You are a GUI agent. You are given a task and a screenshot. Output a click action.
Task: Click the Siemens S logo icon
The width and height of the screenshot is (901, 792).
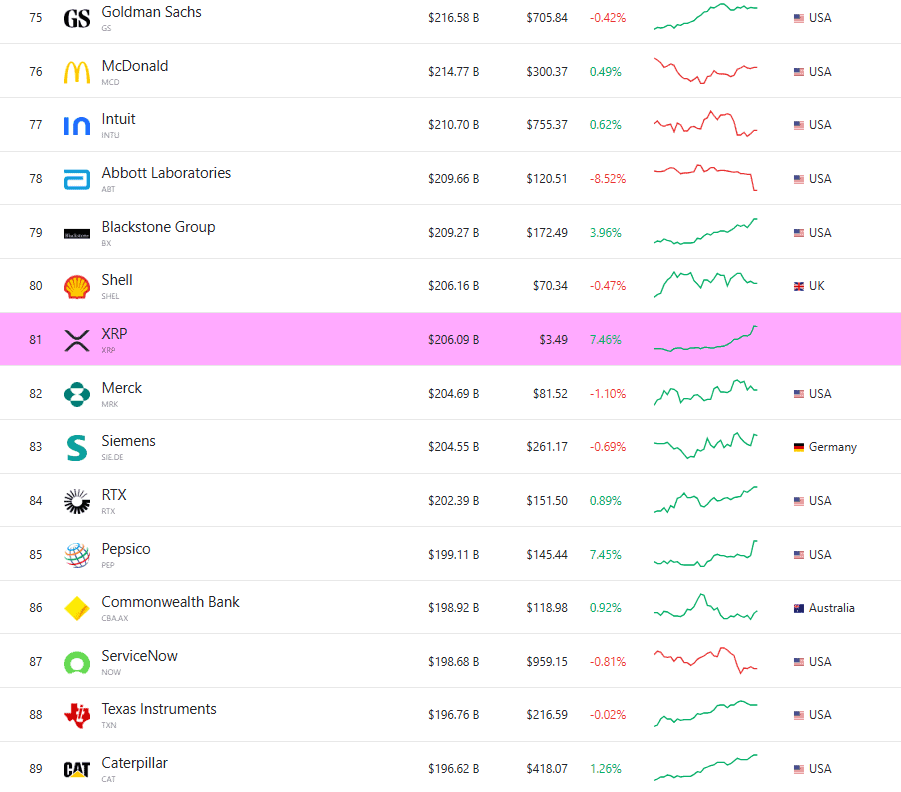[x=76, y=448]
